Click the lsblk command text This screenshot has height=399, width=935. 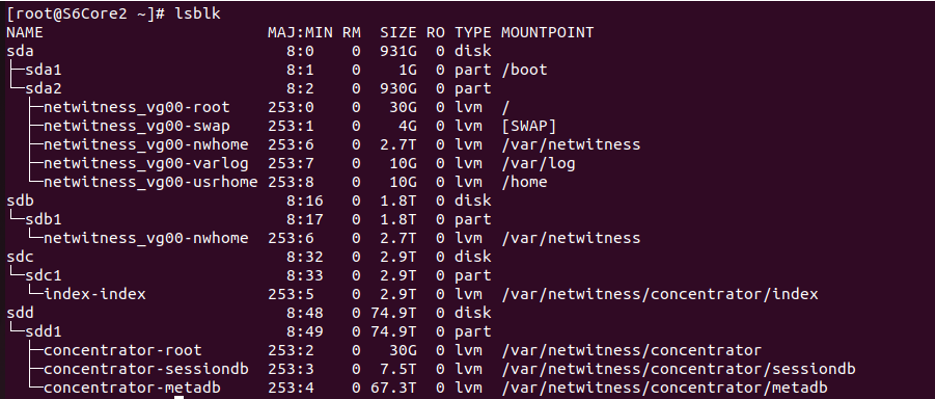click(x=197, y=14)
